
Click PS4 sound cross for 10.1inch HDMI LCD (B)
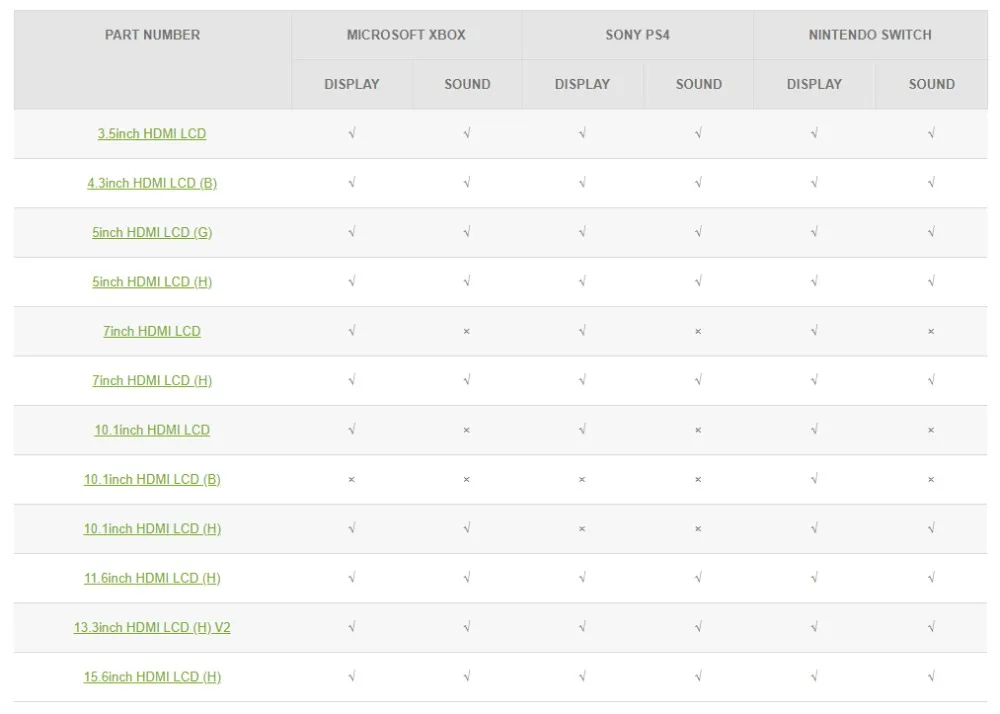click(x=698, y=479)
